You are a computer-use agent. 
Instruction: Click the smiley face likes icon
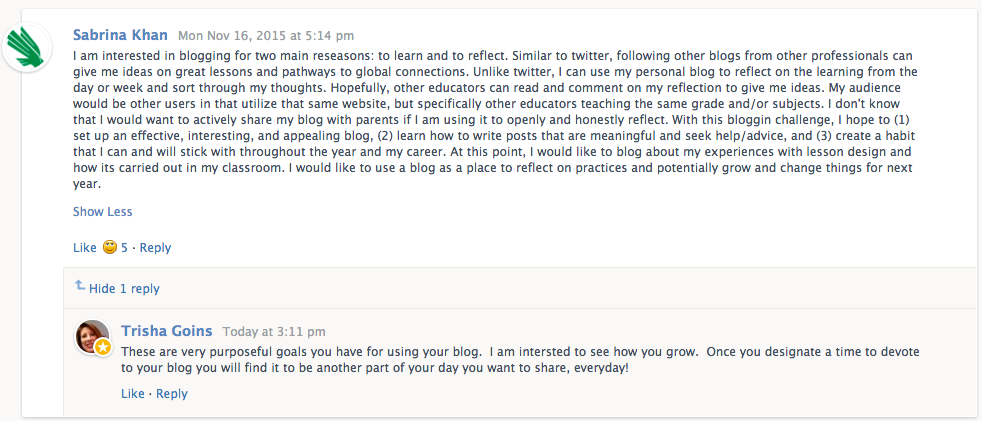coord(110,248)
